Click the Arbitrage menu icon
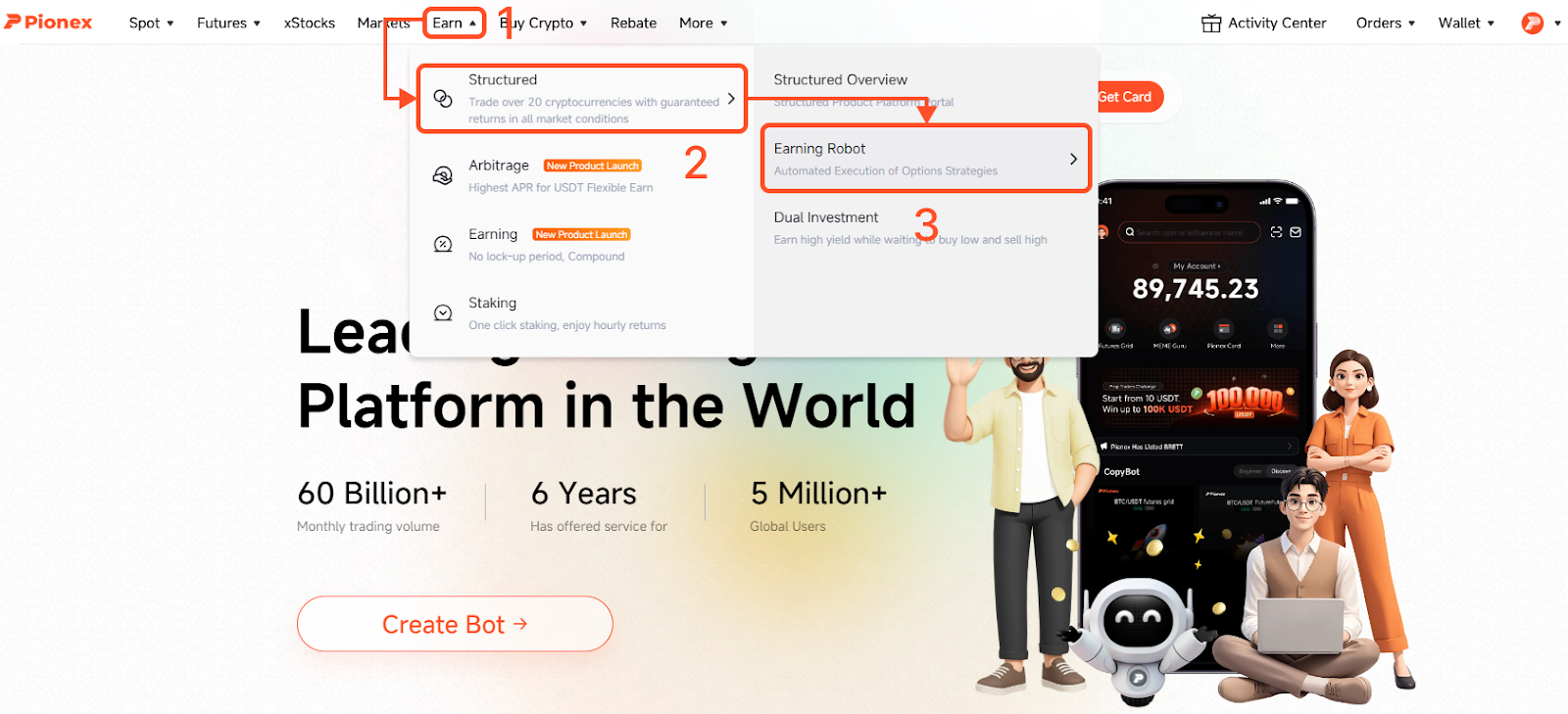This screenshot has width=1568, height=714. click(443, 175)
